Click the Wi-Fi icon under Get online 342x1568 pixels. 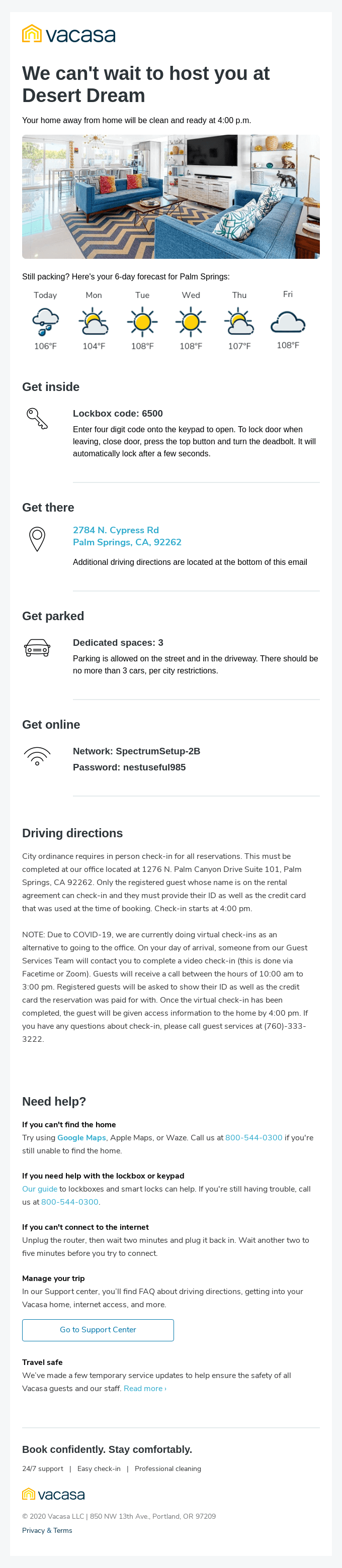coord(37,756)
